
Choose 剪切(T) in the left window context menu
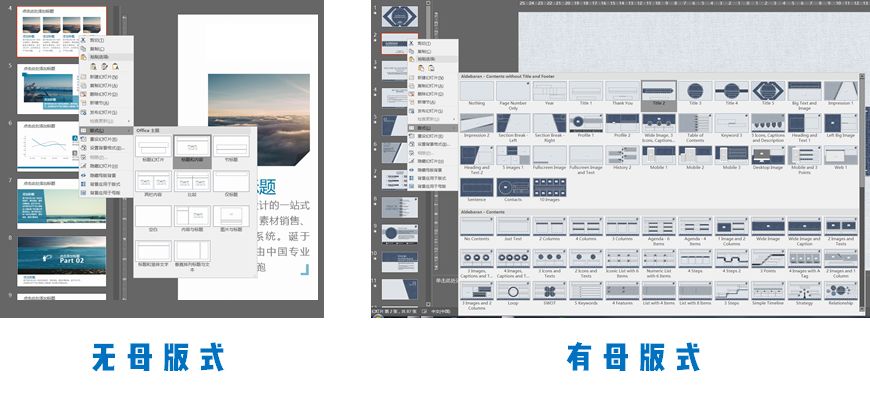coord(107,40)
